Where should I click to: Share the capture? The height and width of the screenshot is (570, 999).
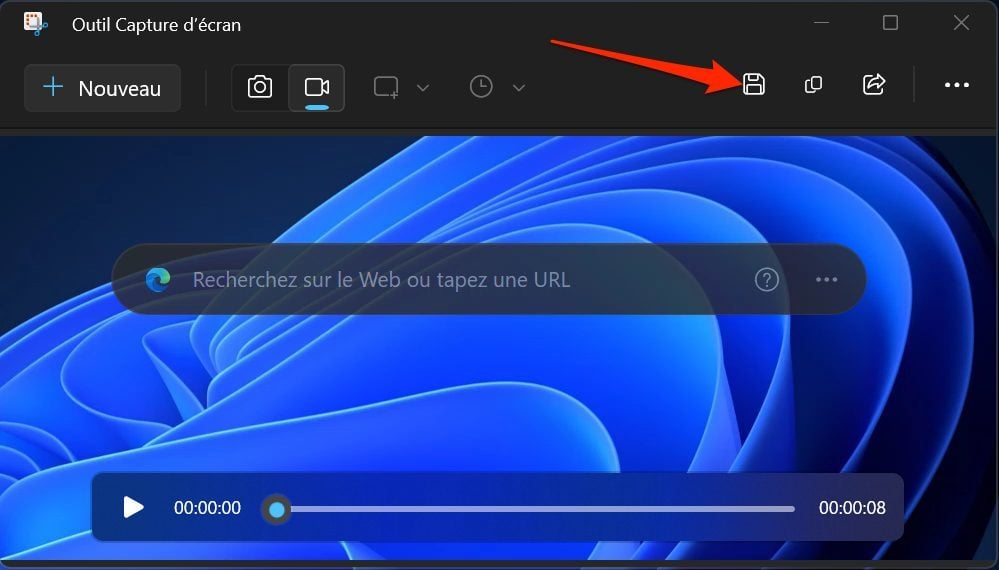pos(873,84)
